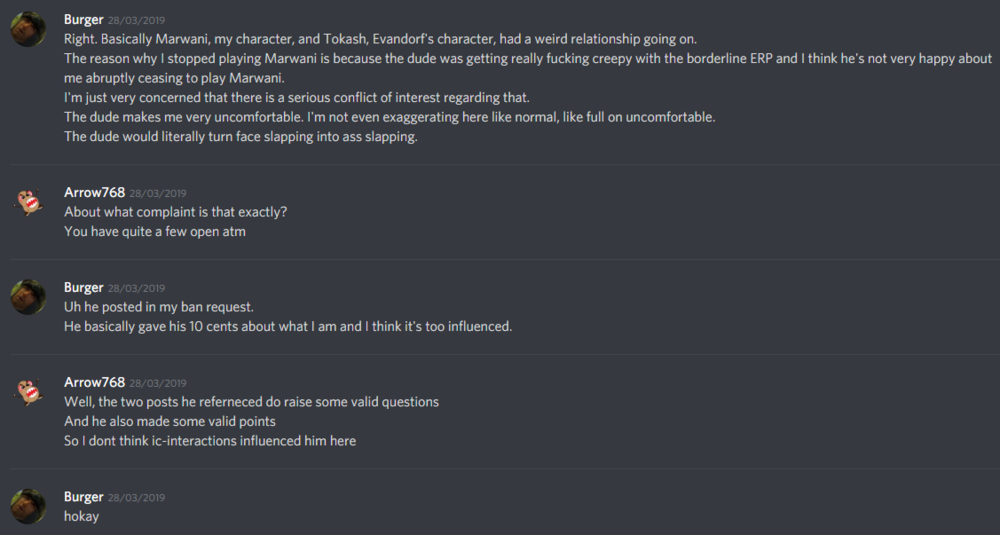Click the 'You have quite a few open atm' line
Screen dimensions: 1000x535
154,232
